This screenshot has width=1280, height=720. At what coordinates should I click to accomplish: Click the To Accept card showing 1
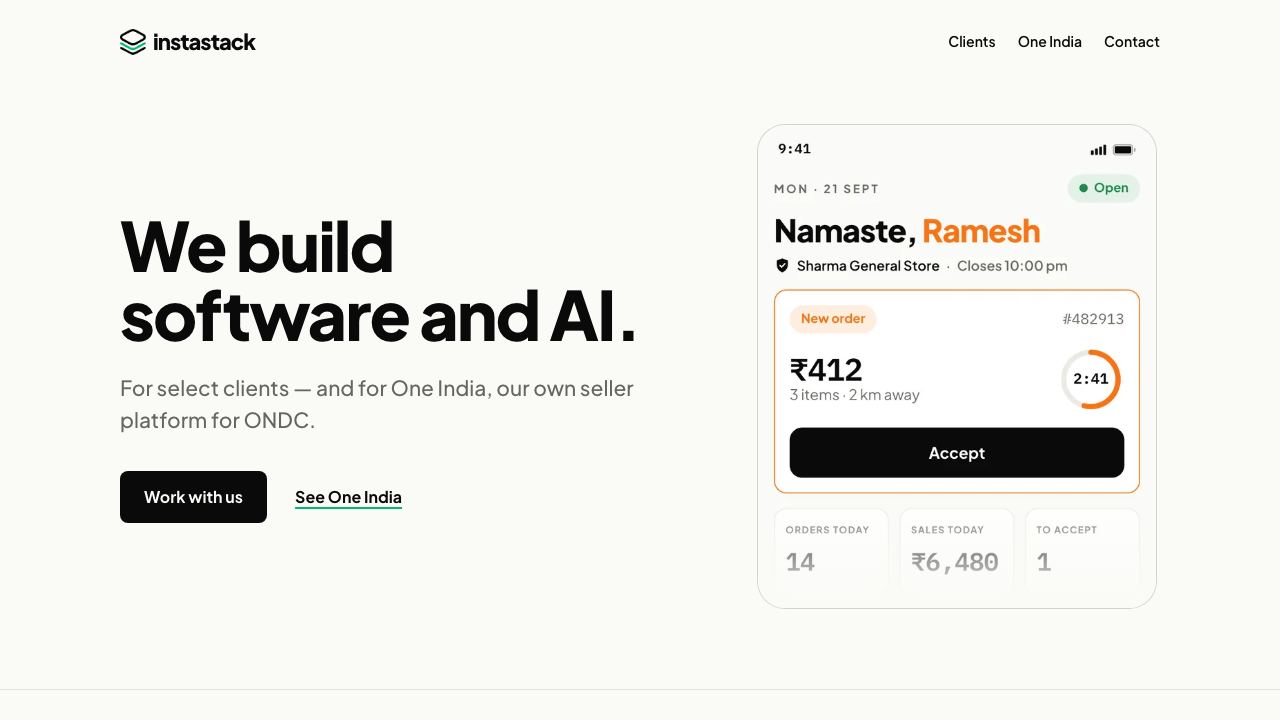(x=1083, y=551)
